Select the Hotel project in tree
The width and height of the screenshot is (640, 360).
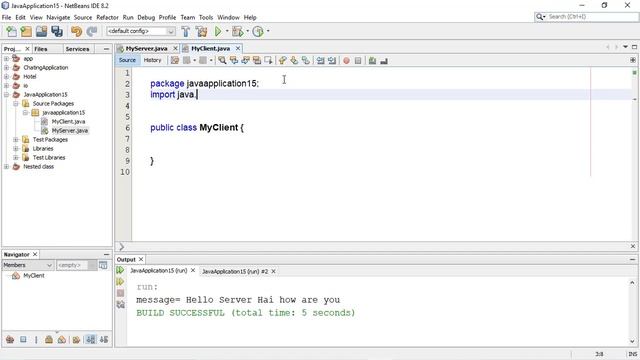(x=29, y=77)
